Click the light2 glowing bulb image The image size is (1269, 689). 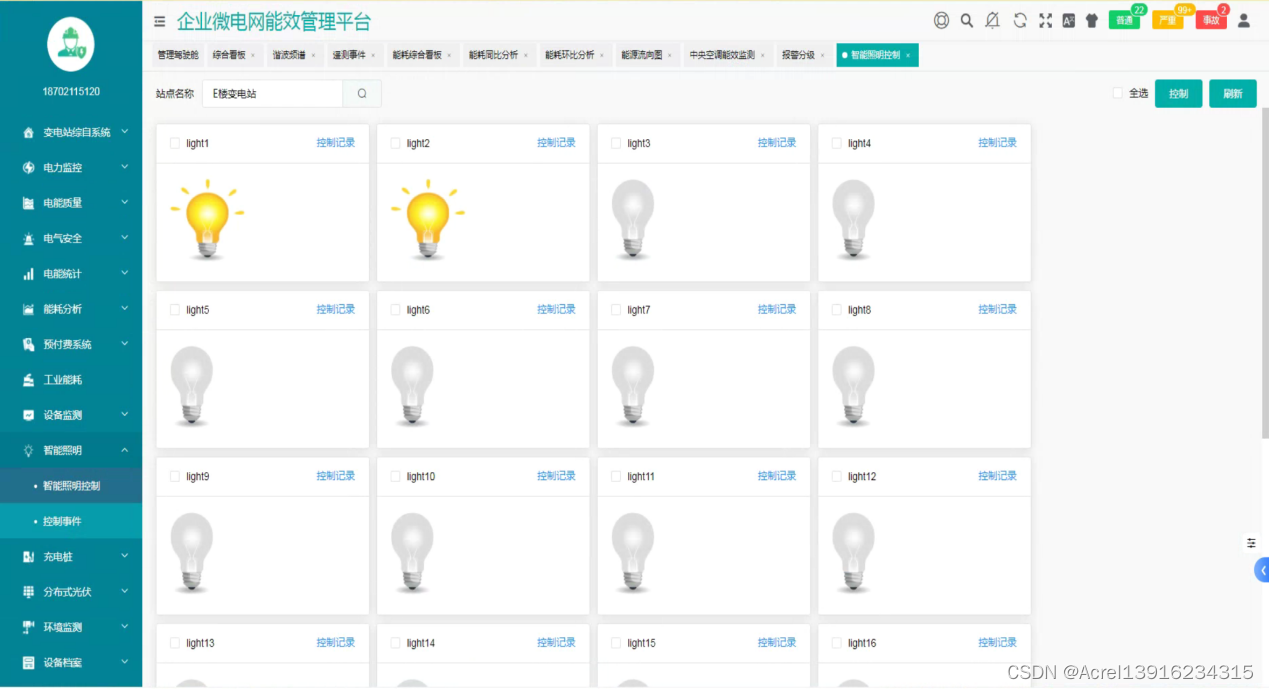(x=428, y=219)
